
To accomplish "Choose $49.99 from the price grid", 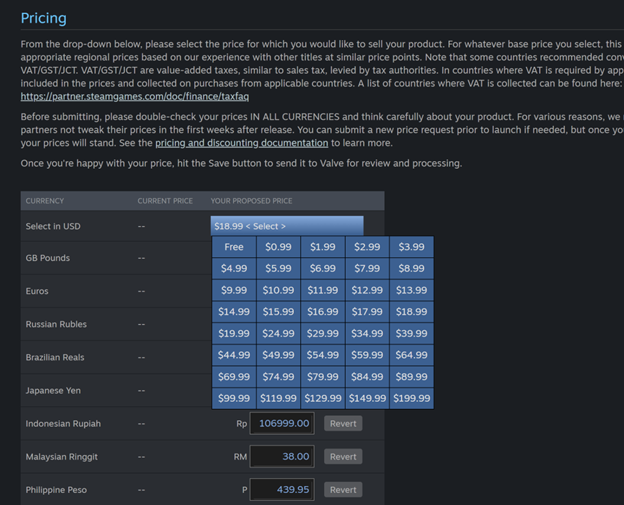I will pyautogui.click(x=278, y=355).
